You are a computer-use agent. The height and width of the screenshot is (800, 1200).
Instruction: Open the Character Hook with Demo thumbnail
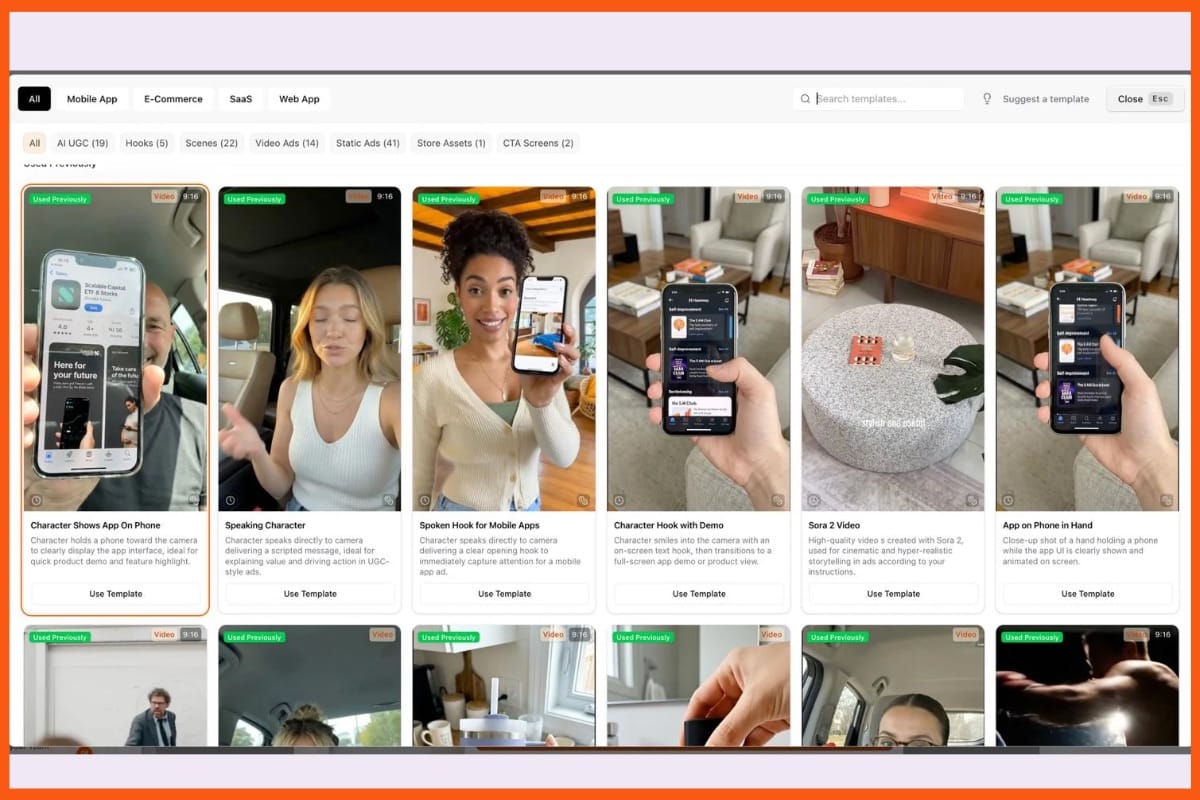(698, 348)
